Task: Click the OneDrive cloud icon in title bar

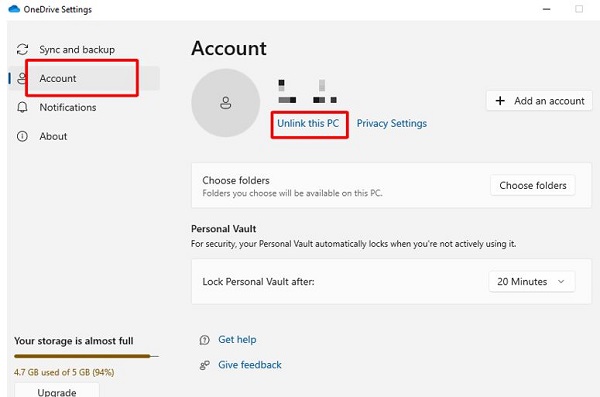Action: pos(14,9)
